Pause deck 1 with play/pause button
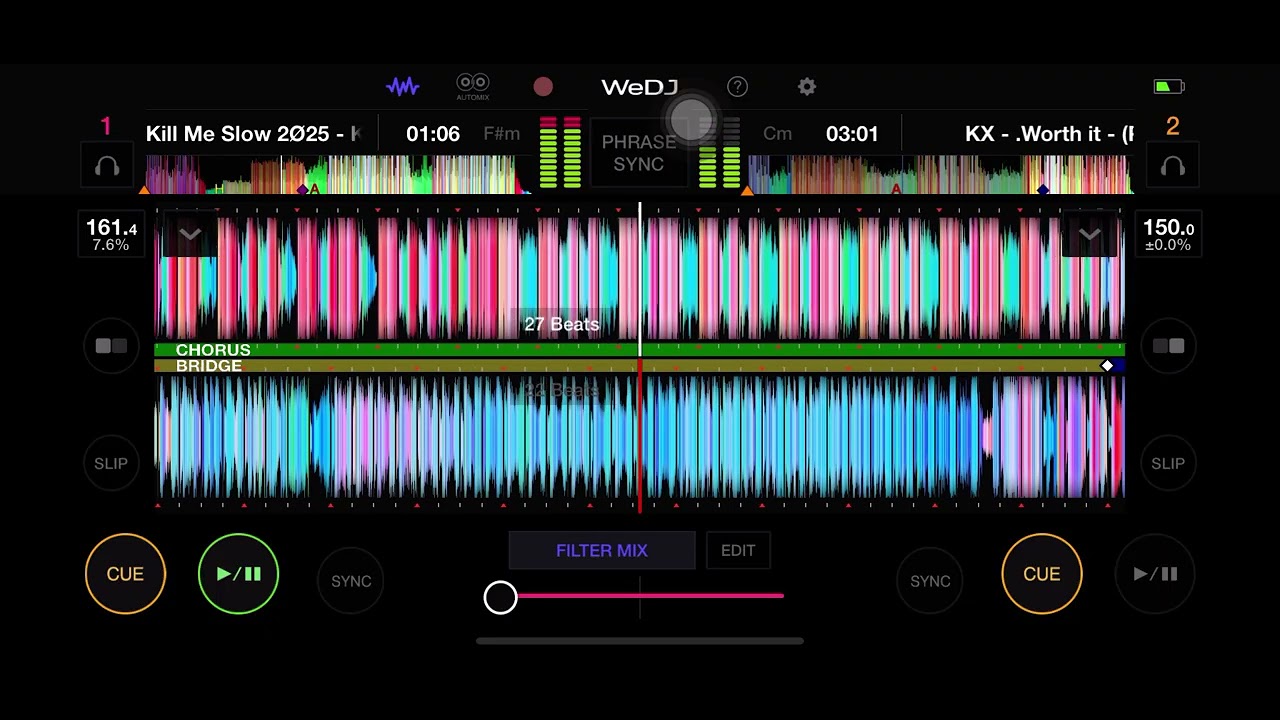 tap(238, 574)
